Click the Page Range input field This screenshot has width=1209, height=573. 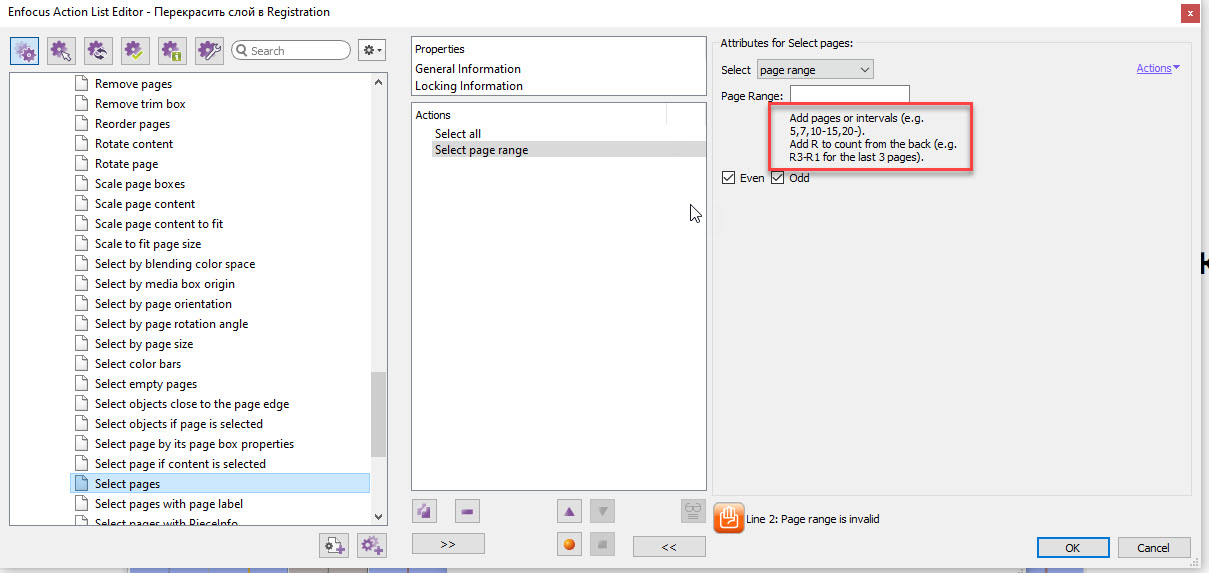tap(849, 95)
